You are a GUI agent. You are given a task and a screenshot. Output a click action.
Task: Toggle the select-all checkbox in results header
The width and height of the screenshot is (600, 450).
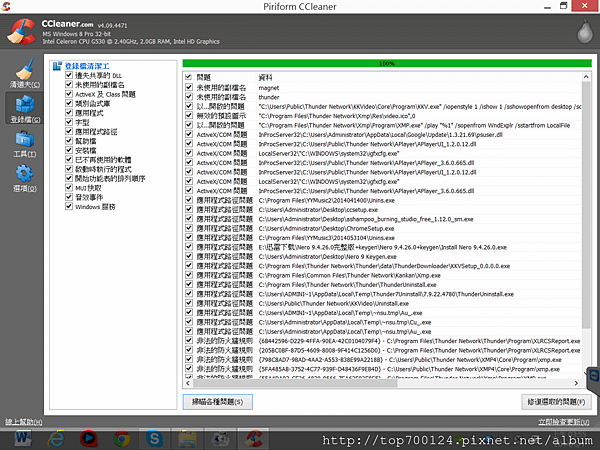coord(189,77)
